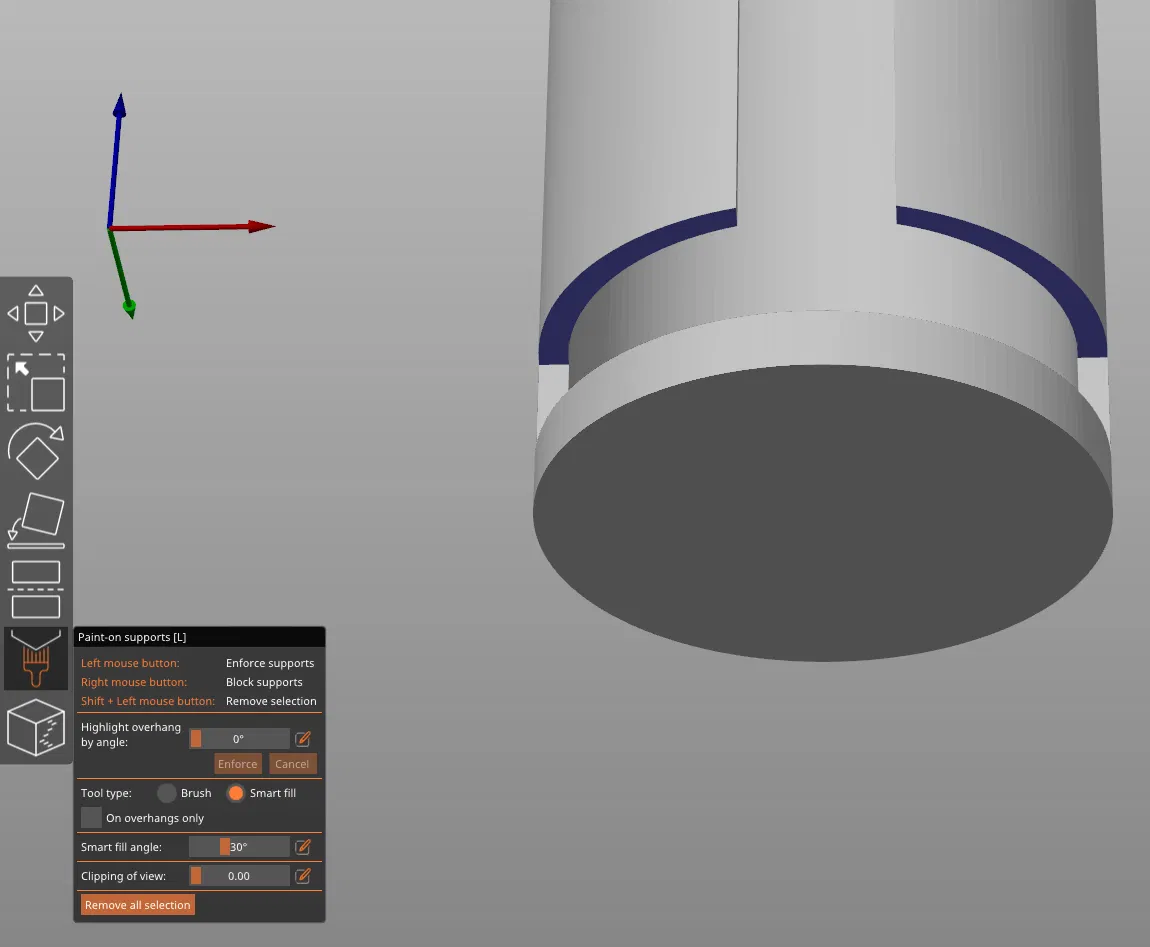The width and height of the screenshot is (1150, 947).
Task: Edit smart fill angle value icon
Action: pos(303,847)
